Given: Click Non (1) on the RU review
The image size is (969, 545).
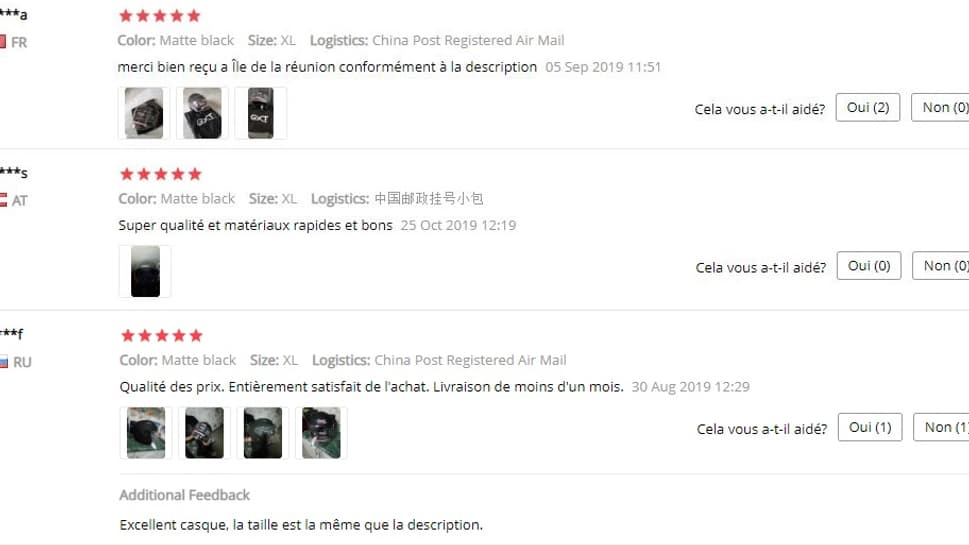Looking at the screenshot, I should pyautogui.click(x=942, y=427).
